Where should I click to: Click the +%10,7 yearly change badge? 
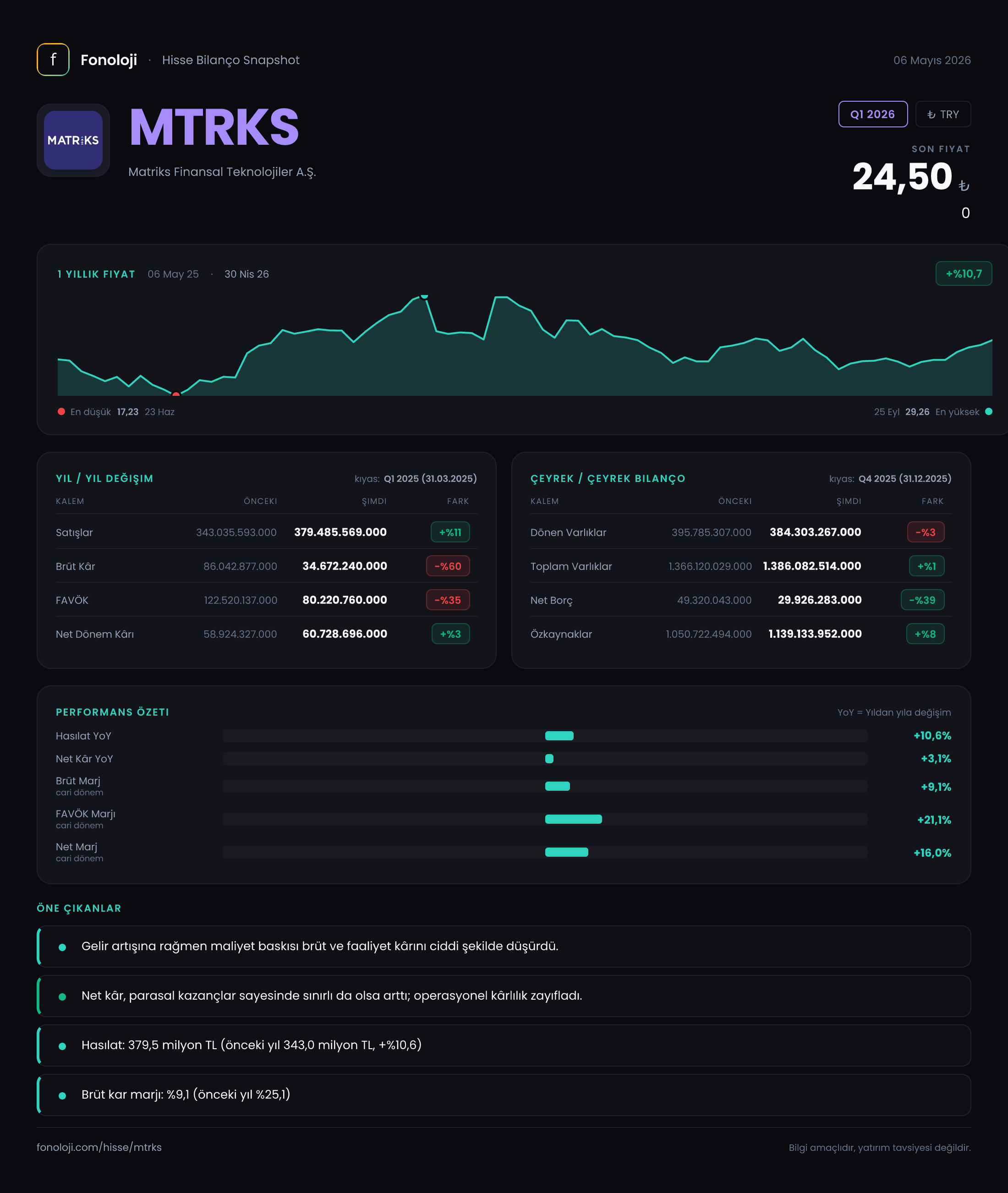964,274
